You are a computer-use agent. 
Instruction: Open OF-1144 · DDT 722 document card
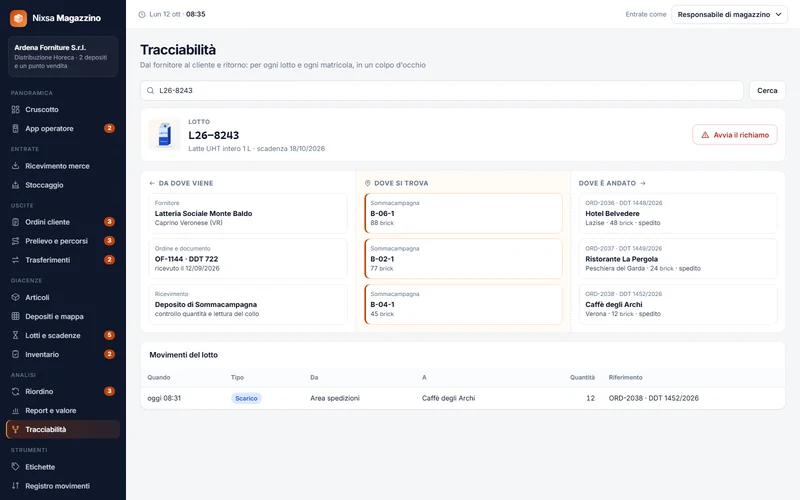[x=248, y=259]
